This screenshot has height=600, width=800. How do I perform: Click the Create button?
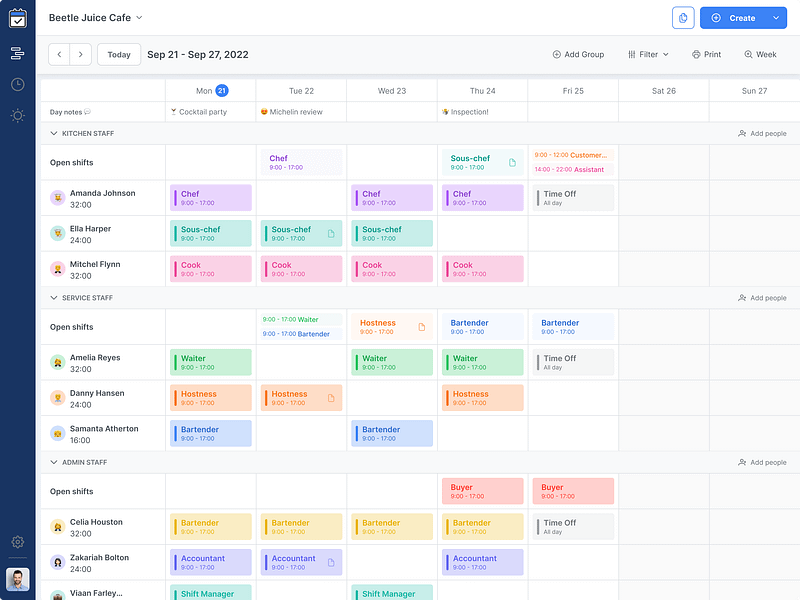734,18
